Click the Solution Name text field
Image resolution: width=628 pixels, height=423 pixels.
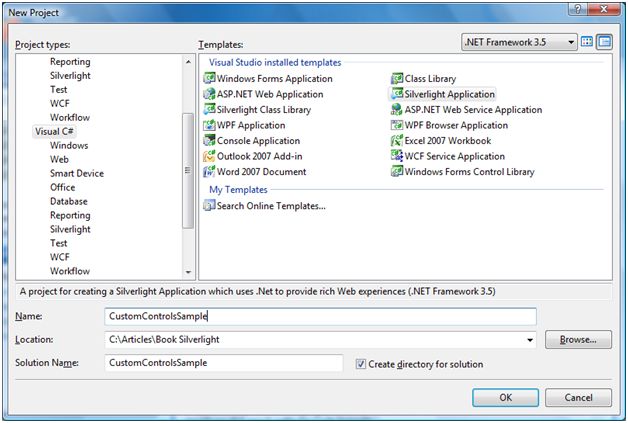[x=224, y=363]
